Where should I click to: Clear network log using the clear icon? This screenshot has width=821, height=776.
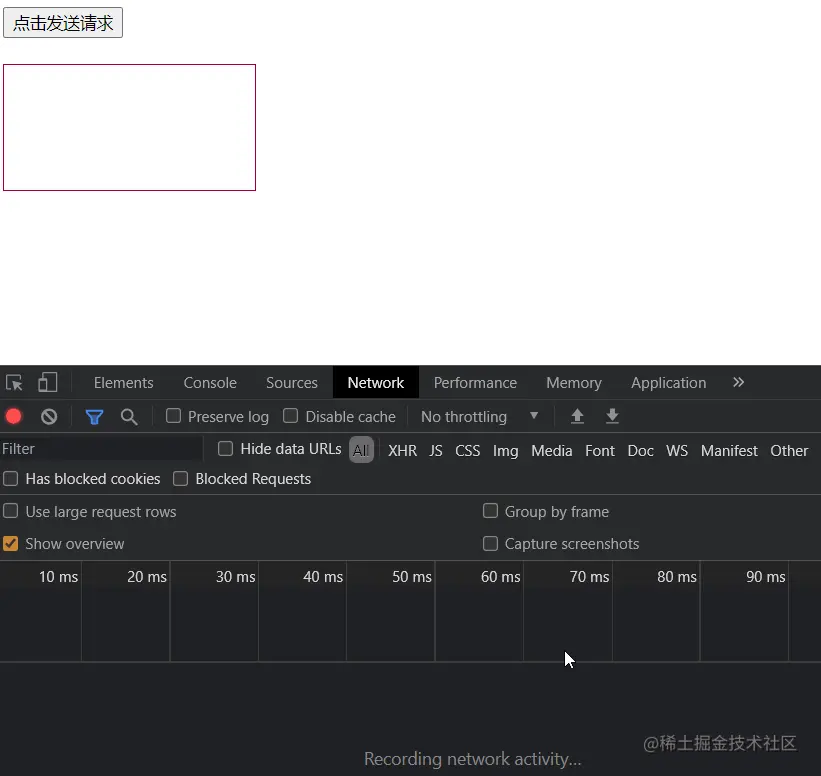point(48,416)
